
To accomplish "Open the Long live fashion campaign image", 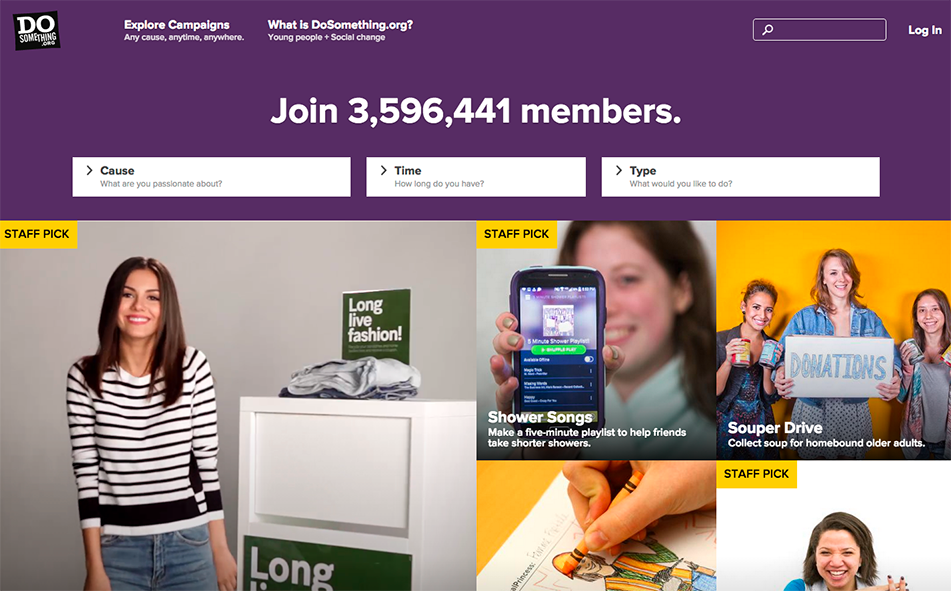I will coord(238,406).
